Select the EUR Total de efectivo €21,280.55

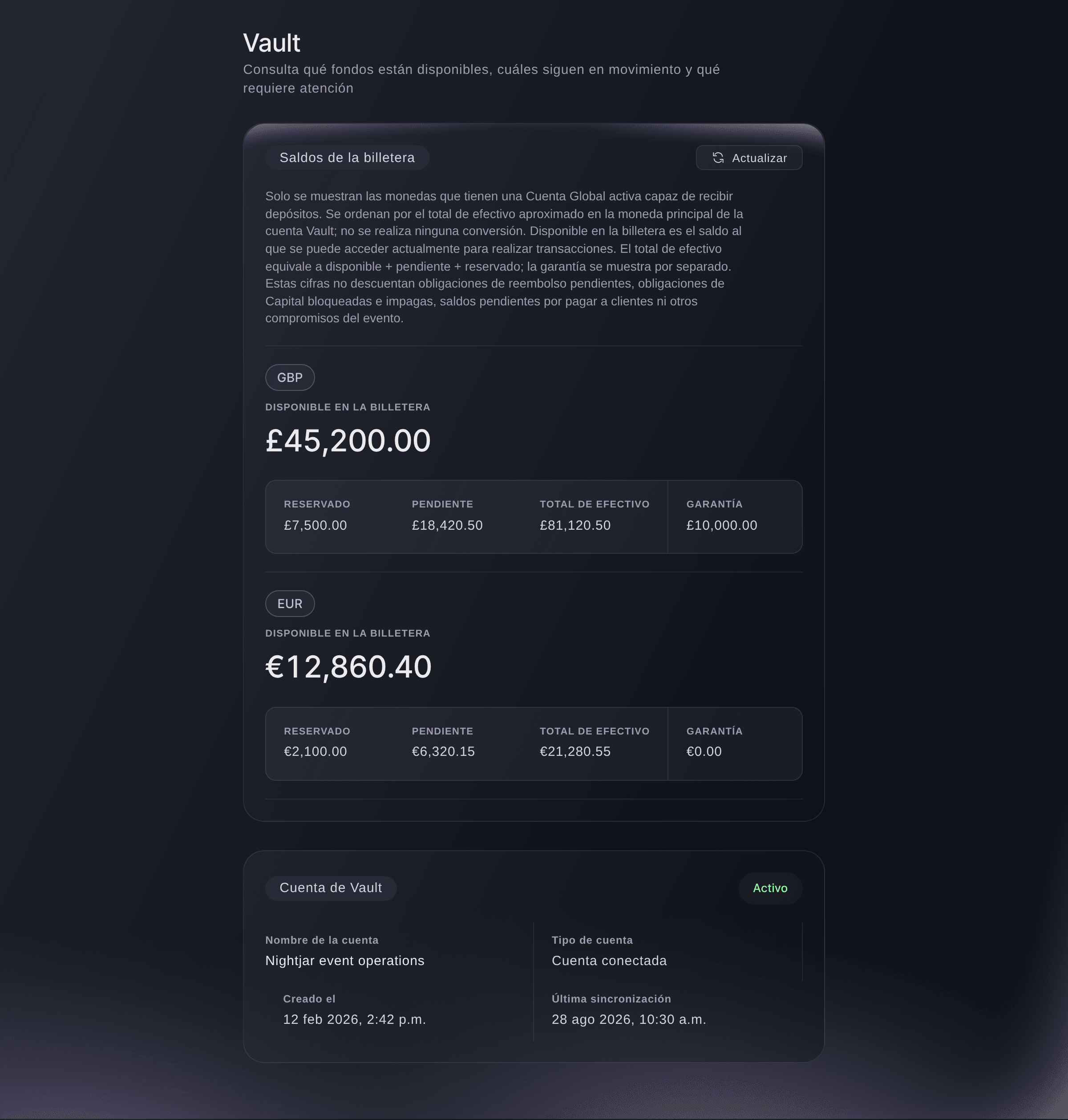point(575,751)
